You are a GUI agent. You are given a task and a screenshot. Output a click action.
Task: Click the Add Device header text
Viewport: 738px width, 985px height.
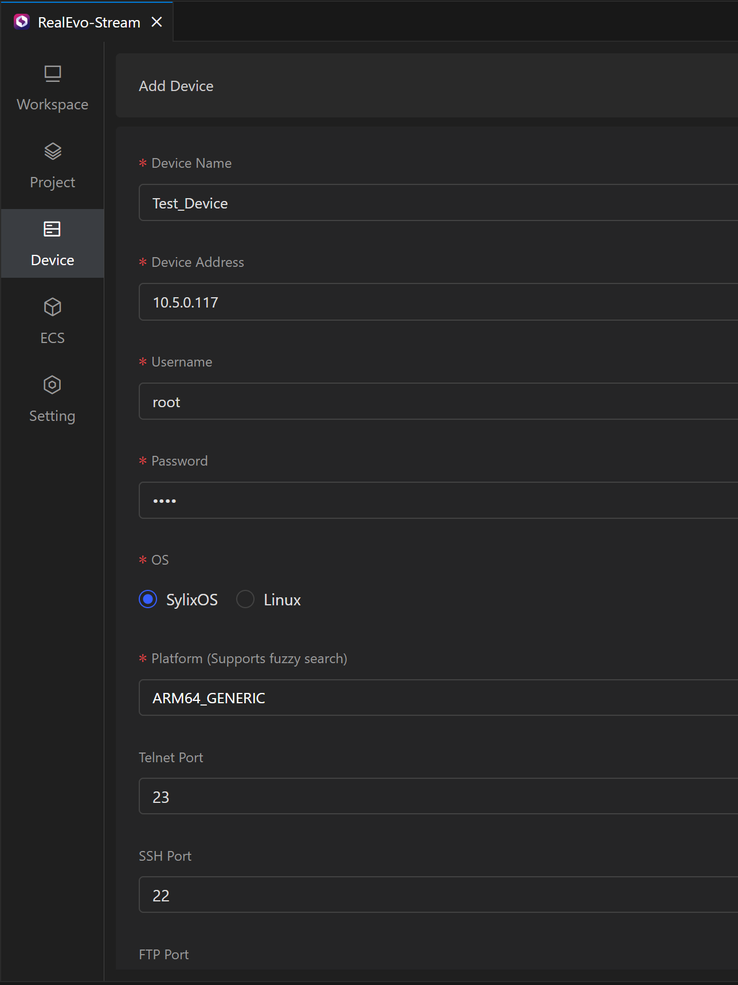[x=176, y=86]
